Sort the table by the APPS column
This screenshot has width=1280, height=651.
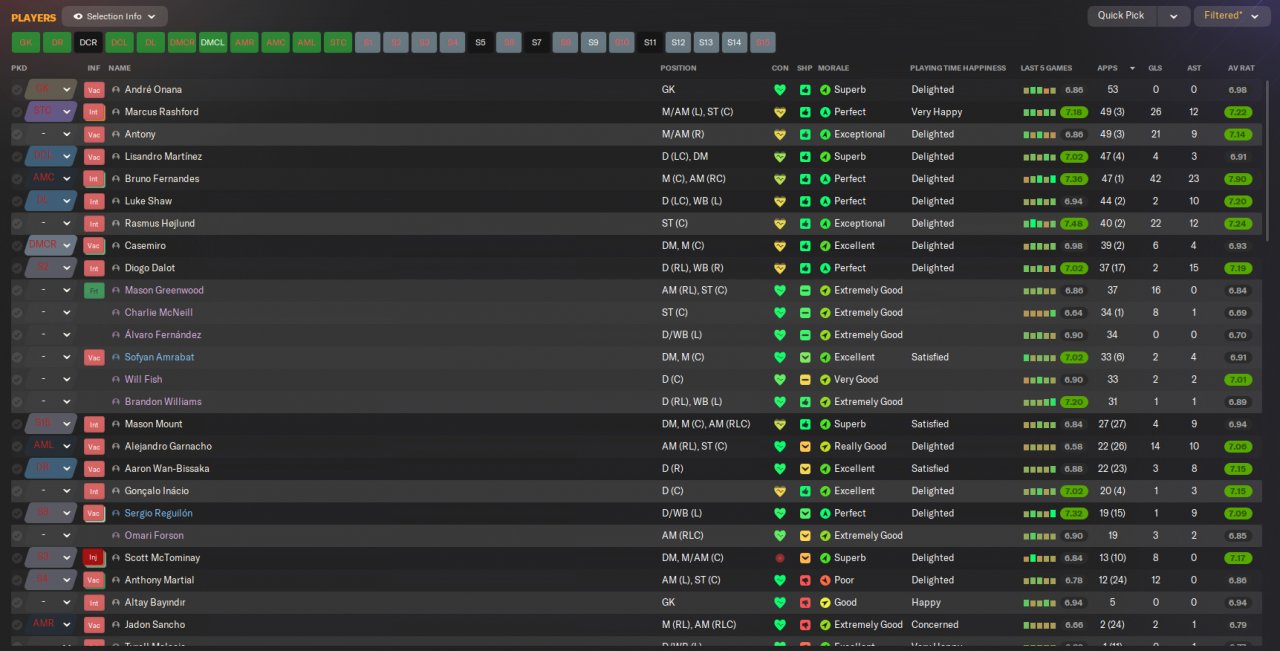click(1107, 68)
